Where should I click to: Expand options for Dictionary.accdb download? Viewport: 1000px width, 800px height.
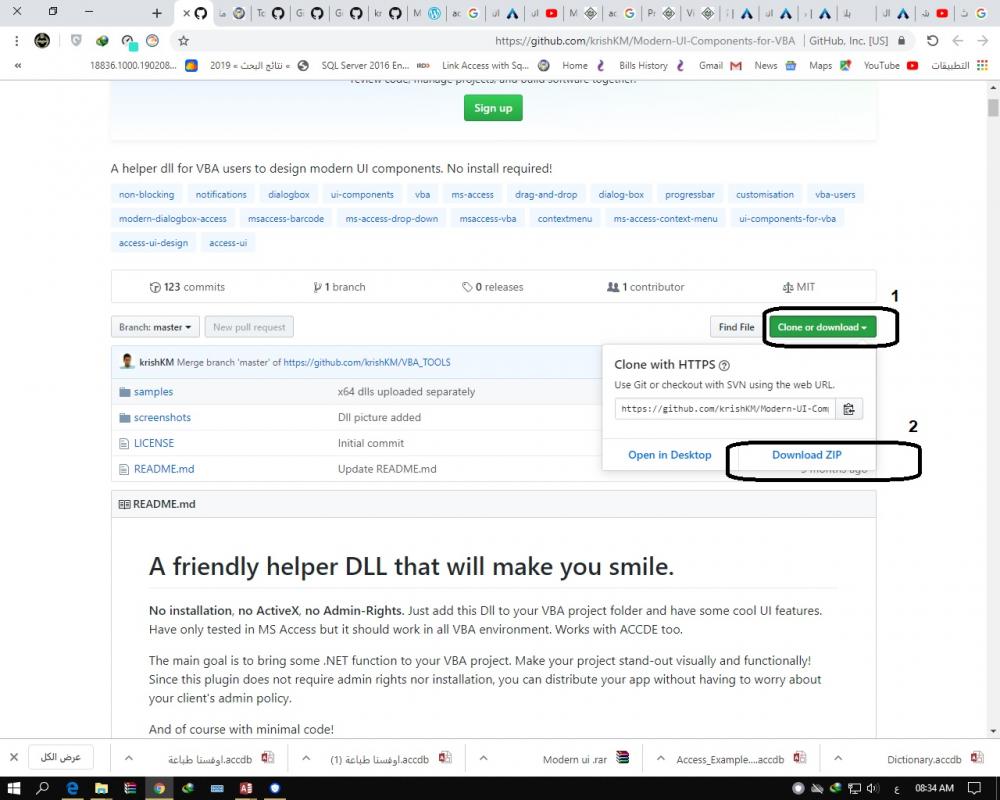click(838, 758)
